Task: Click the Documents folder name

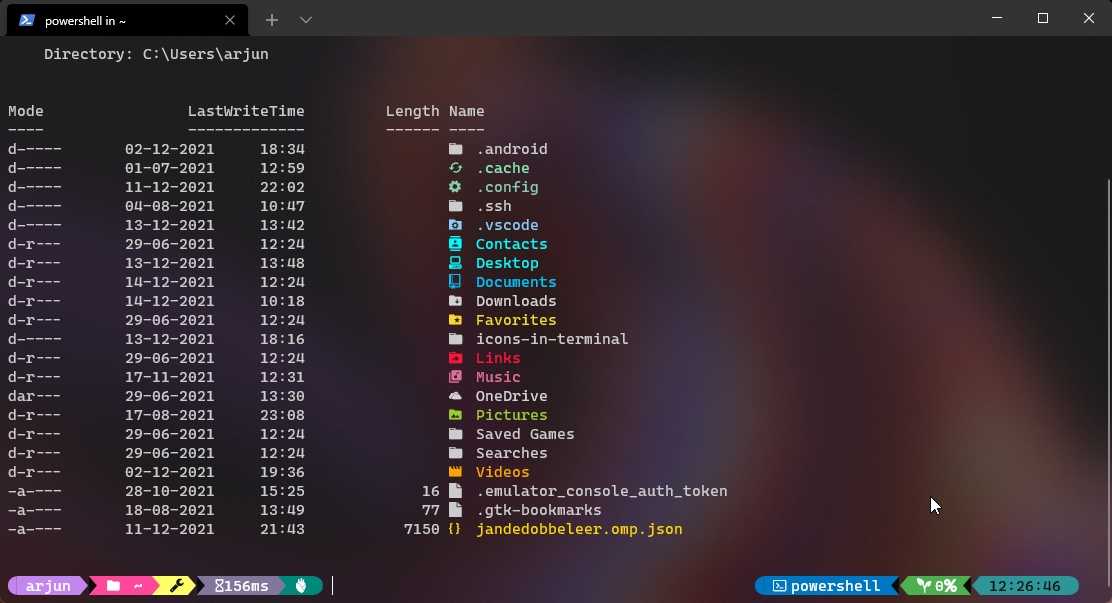Action: (516, 282)
